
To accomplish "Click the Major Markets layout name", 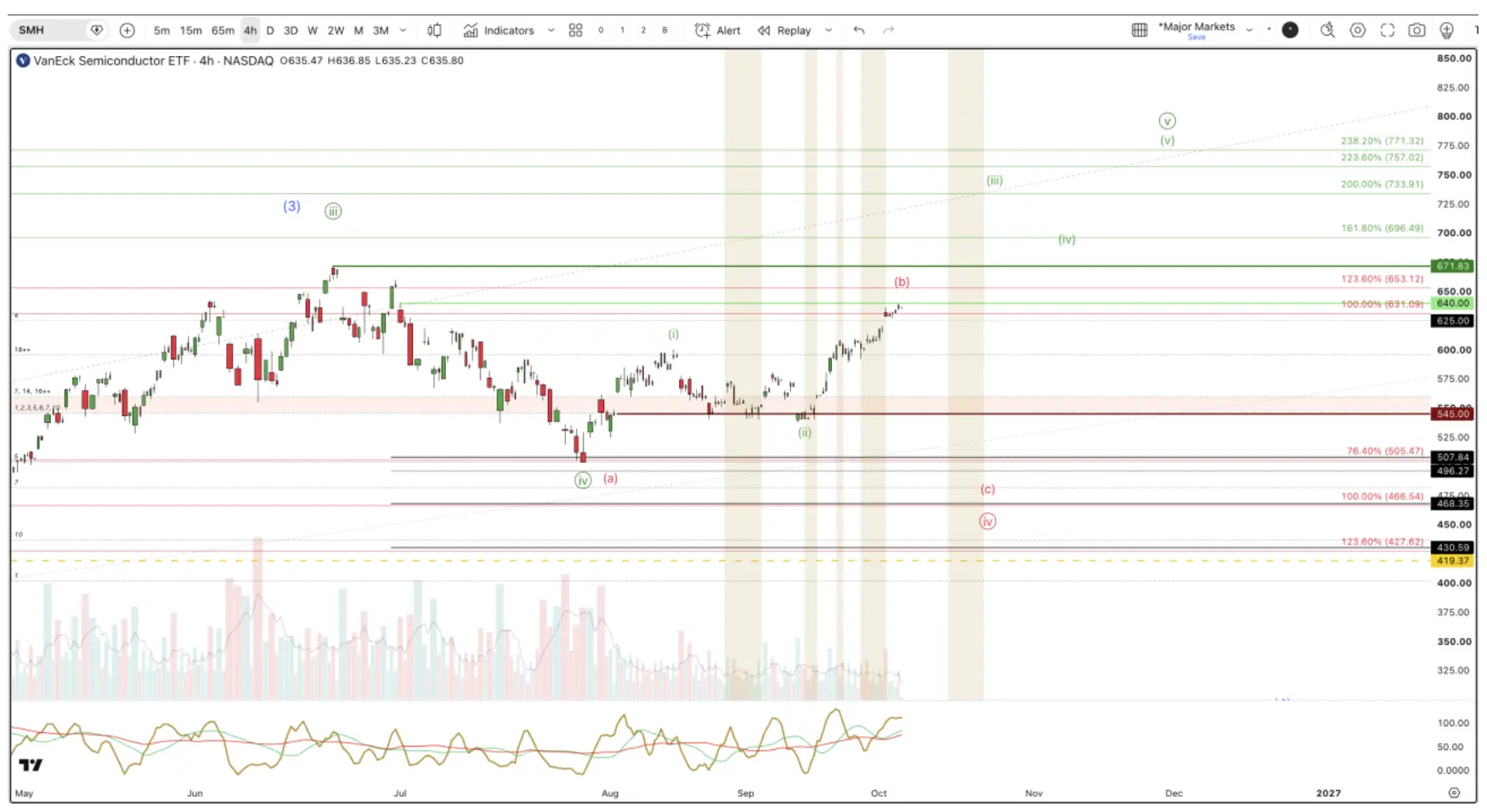I will click(1196, 26).
